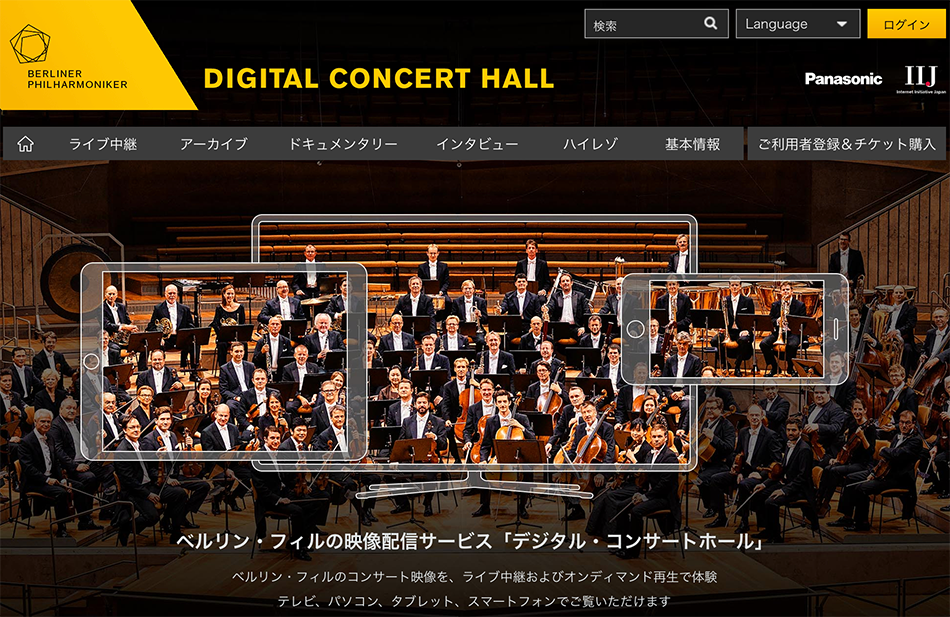Click the DIGITAL CONCERT HALL title
Viewport: 950px width, 617px height.
(x=379, y=79)
